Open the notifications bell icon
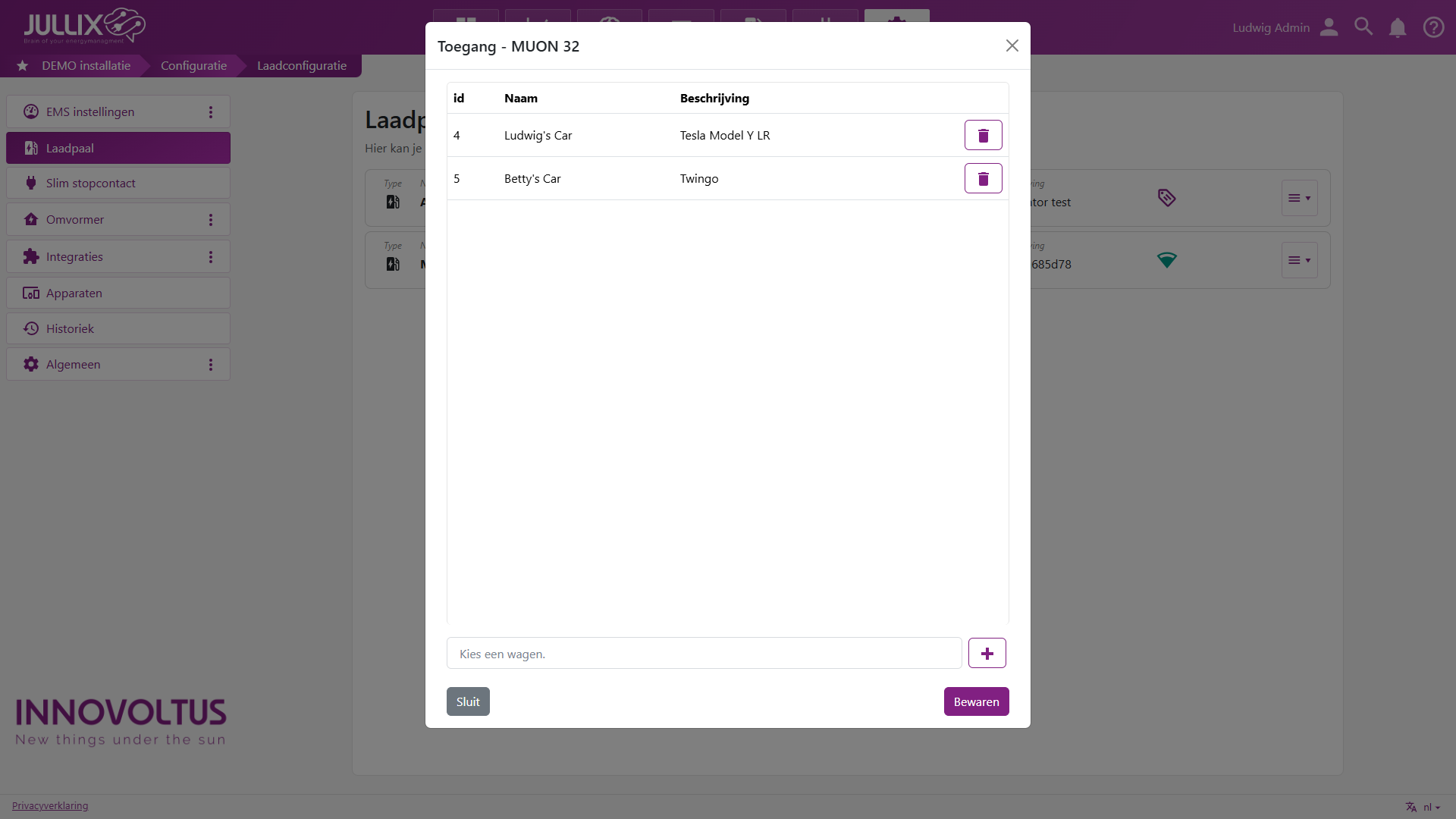 (x=1397, y=28)
